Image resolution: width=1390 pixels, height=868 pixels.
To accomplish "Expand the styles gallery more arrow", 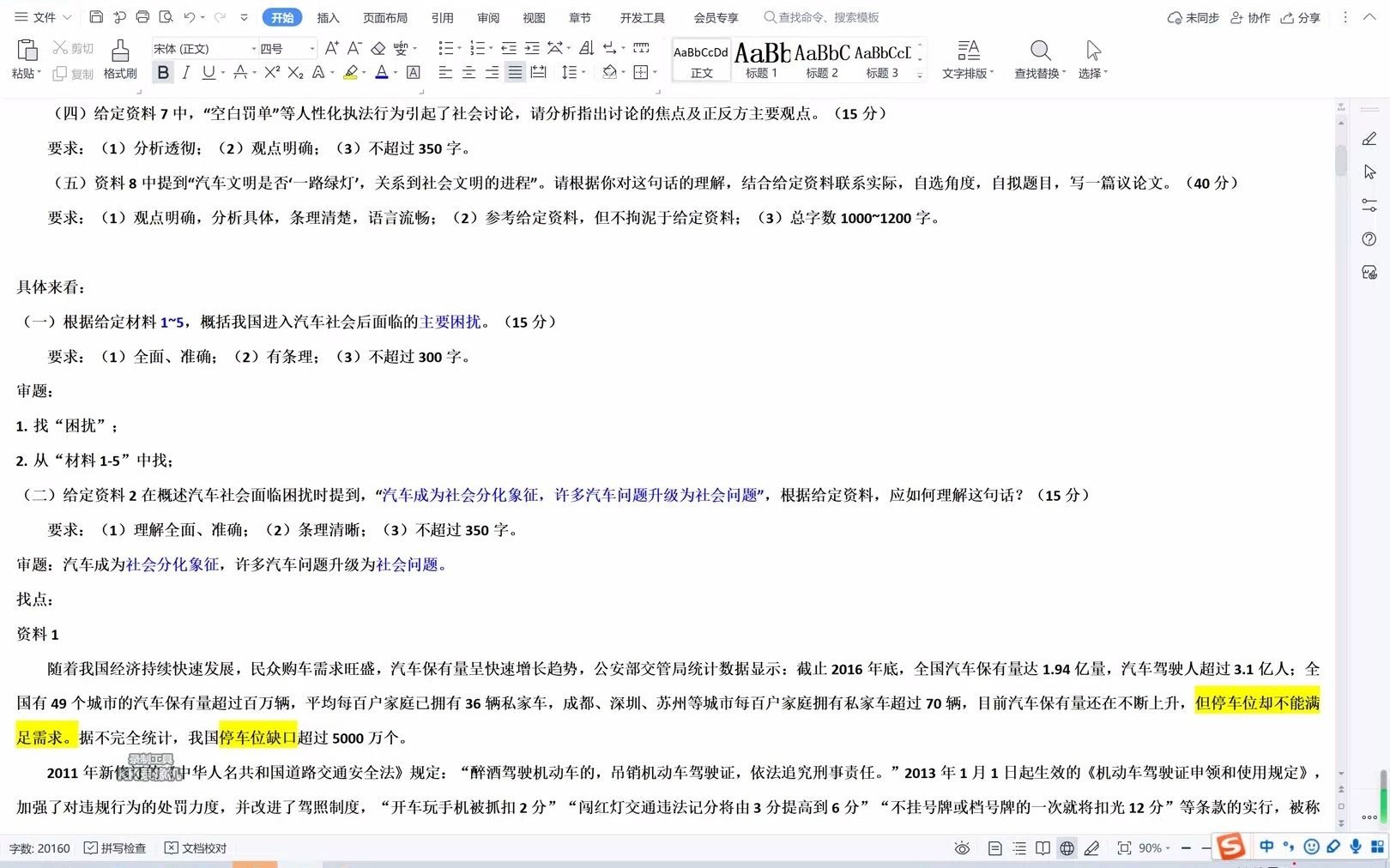I will coord(920,75).
